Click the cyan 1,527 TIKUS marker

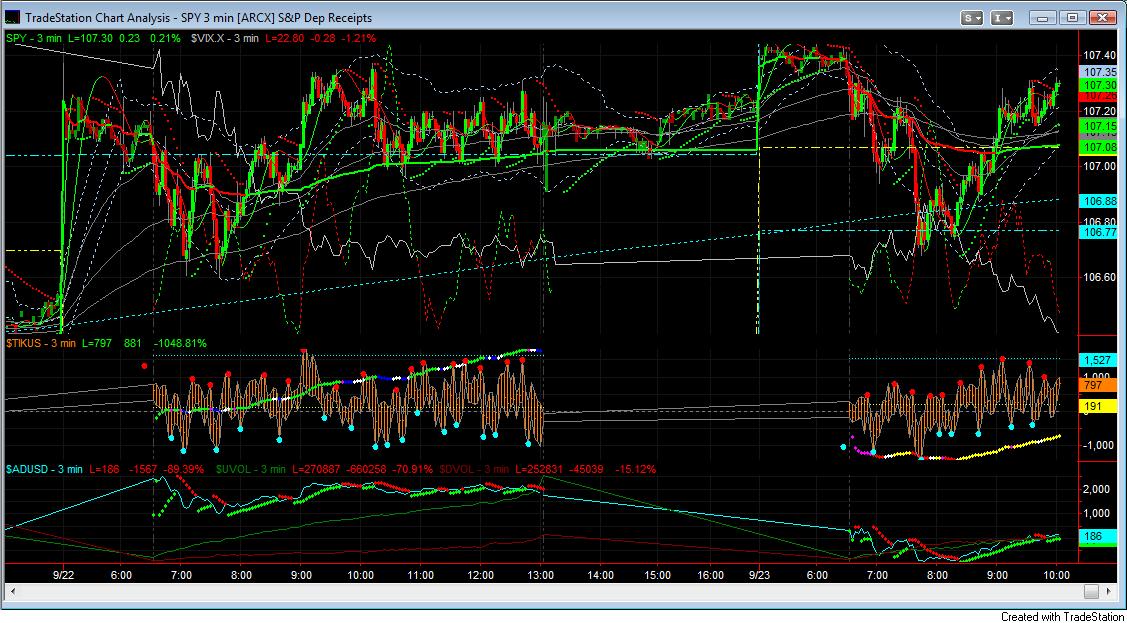[x=1099, y=359]
